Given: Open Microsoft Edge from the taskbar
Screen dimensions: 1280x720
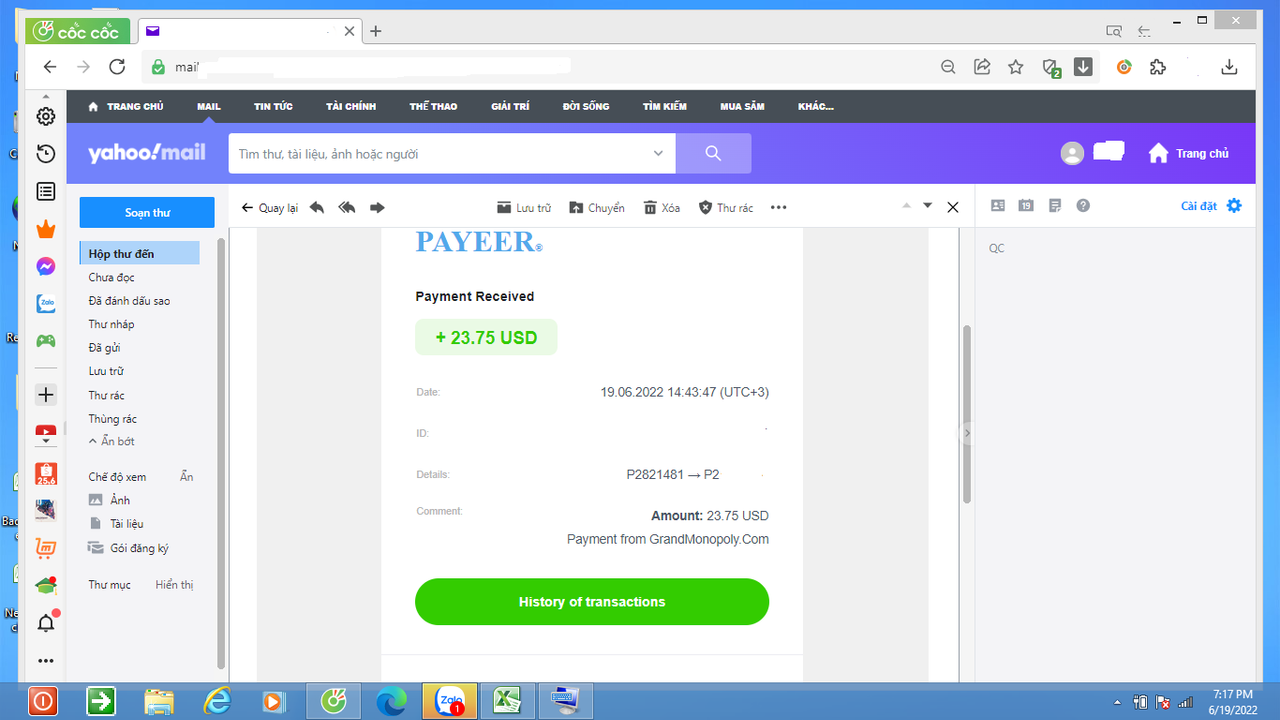Looking at the screenshot, I should pyautogui.click(x=392, y=701).
